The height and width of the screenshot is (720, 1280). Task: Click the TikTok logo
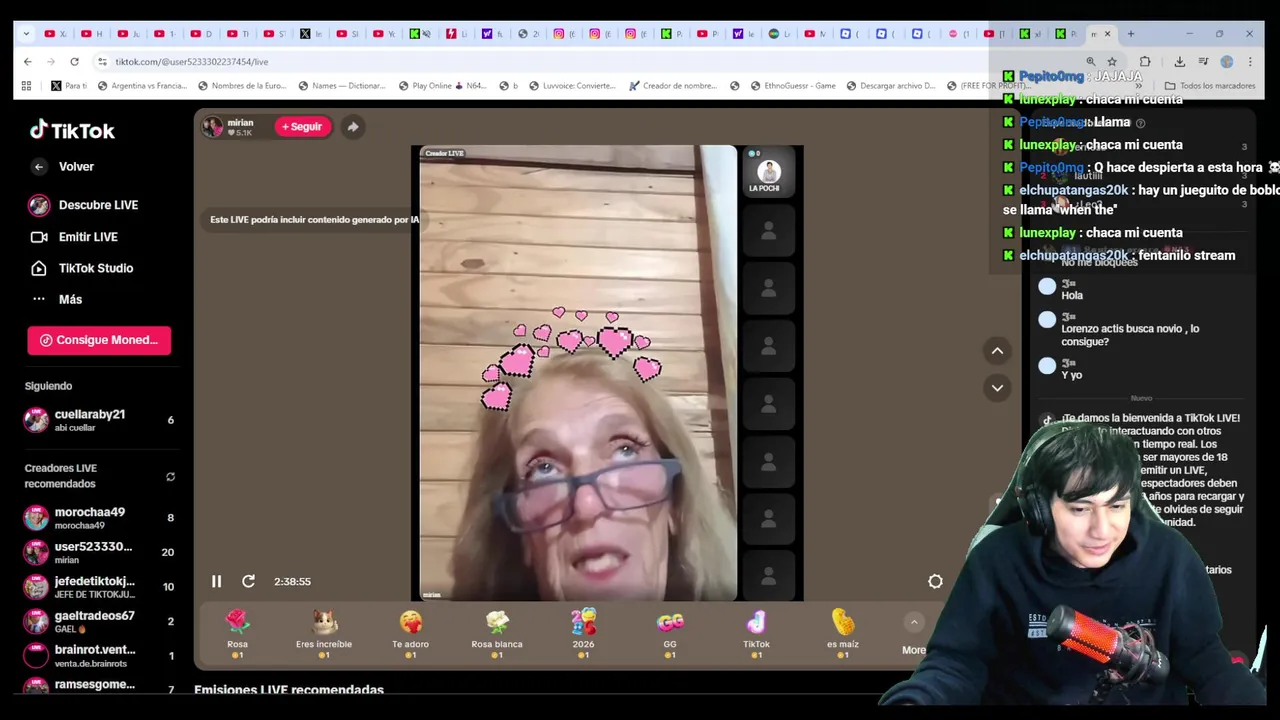point(72,130)
